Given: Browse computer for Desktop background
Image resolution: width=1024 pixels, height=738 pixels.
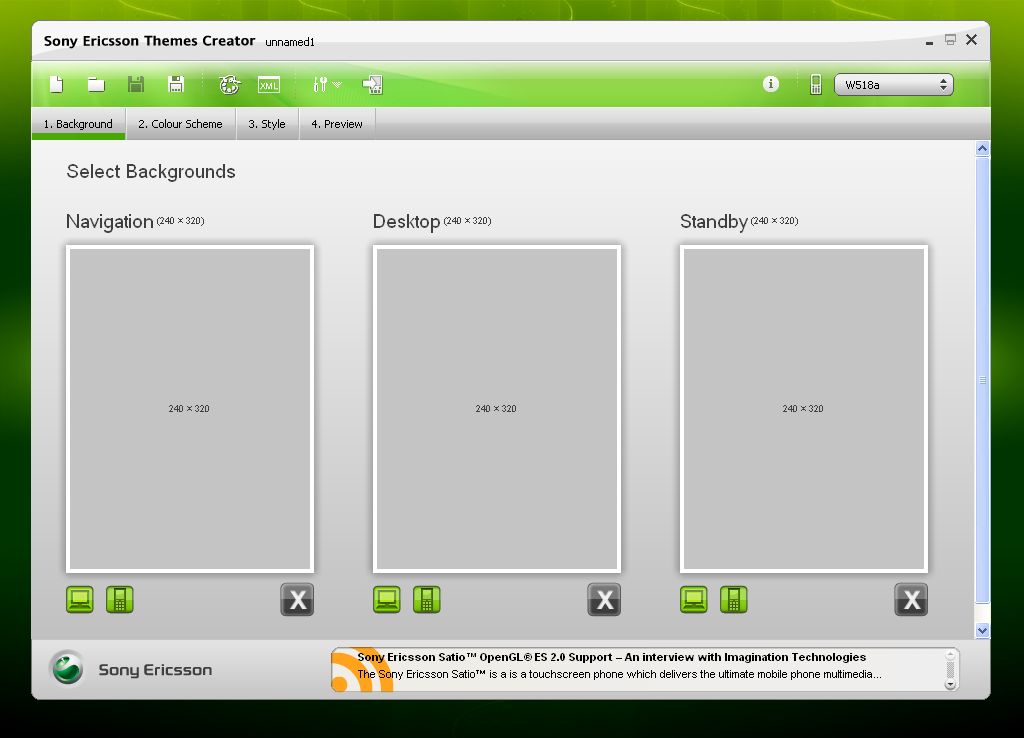Looking at the screenshot, I should (x=387, y=600).
